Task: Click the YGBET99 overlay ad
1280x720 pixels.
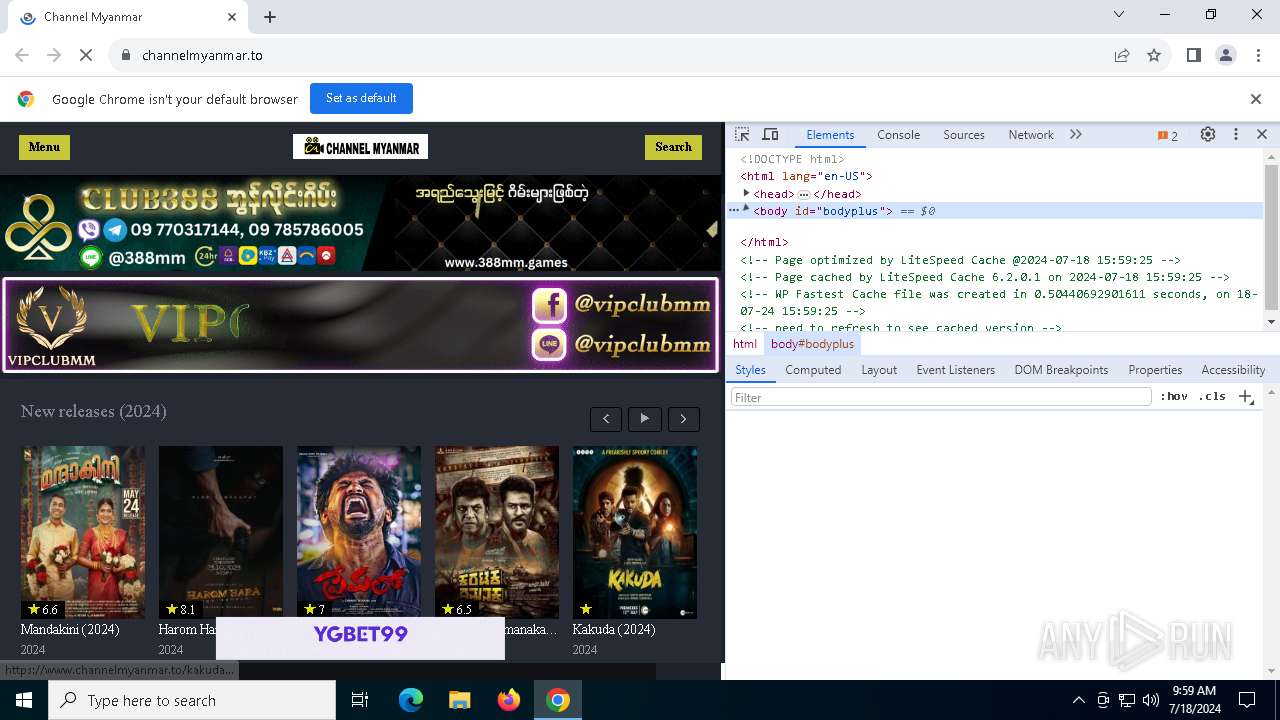Action: (x=360, y=637)
